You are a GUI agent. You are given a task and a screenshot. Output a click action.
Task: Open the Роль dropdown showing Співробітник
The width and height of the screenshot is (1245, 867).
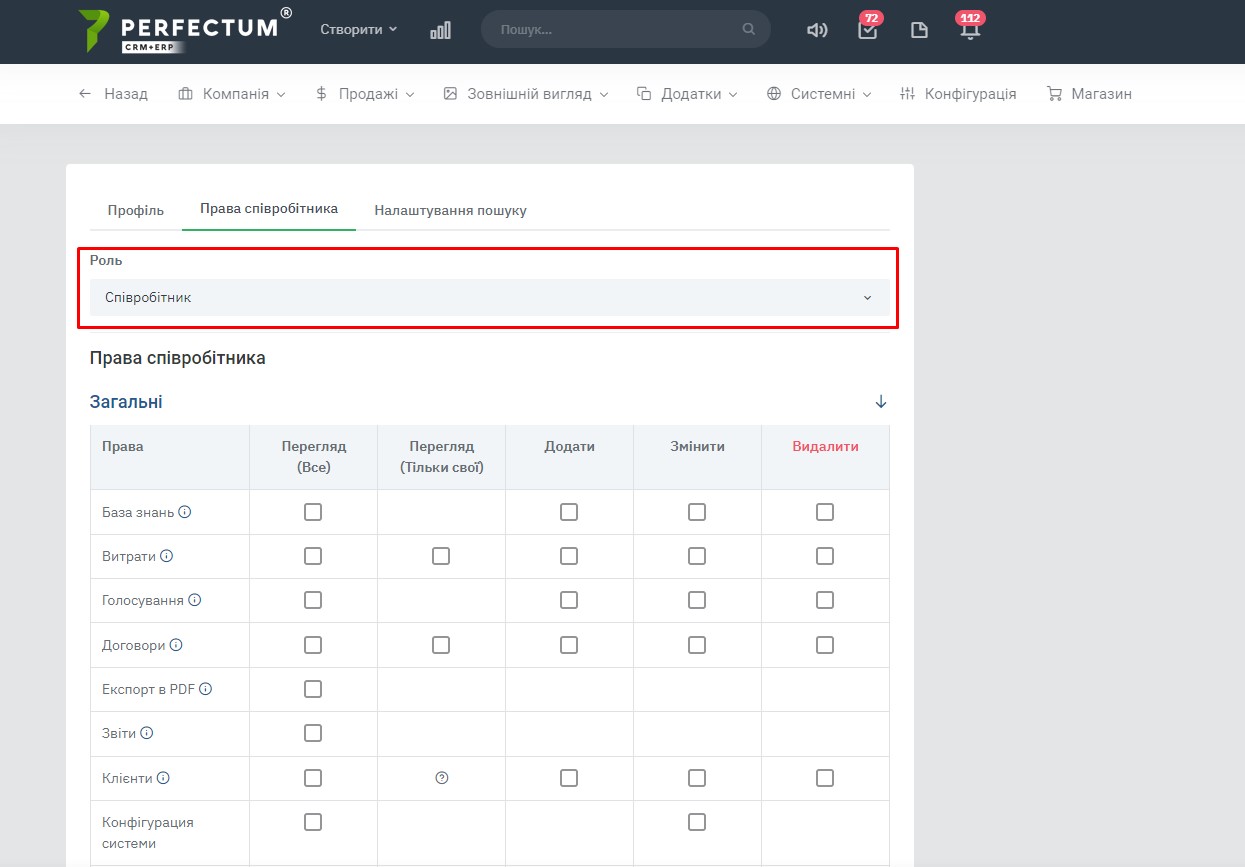[x=489, y=298]
